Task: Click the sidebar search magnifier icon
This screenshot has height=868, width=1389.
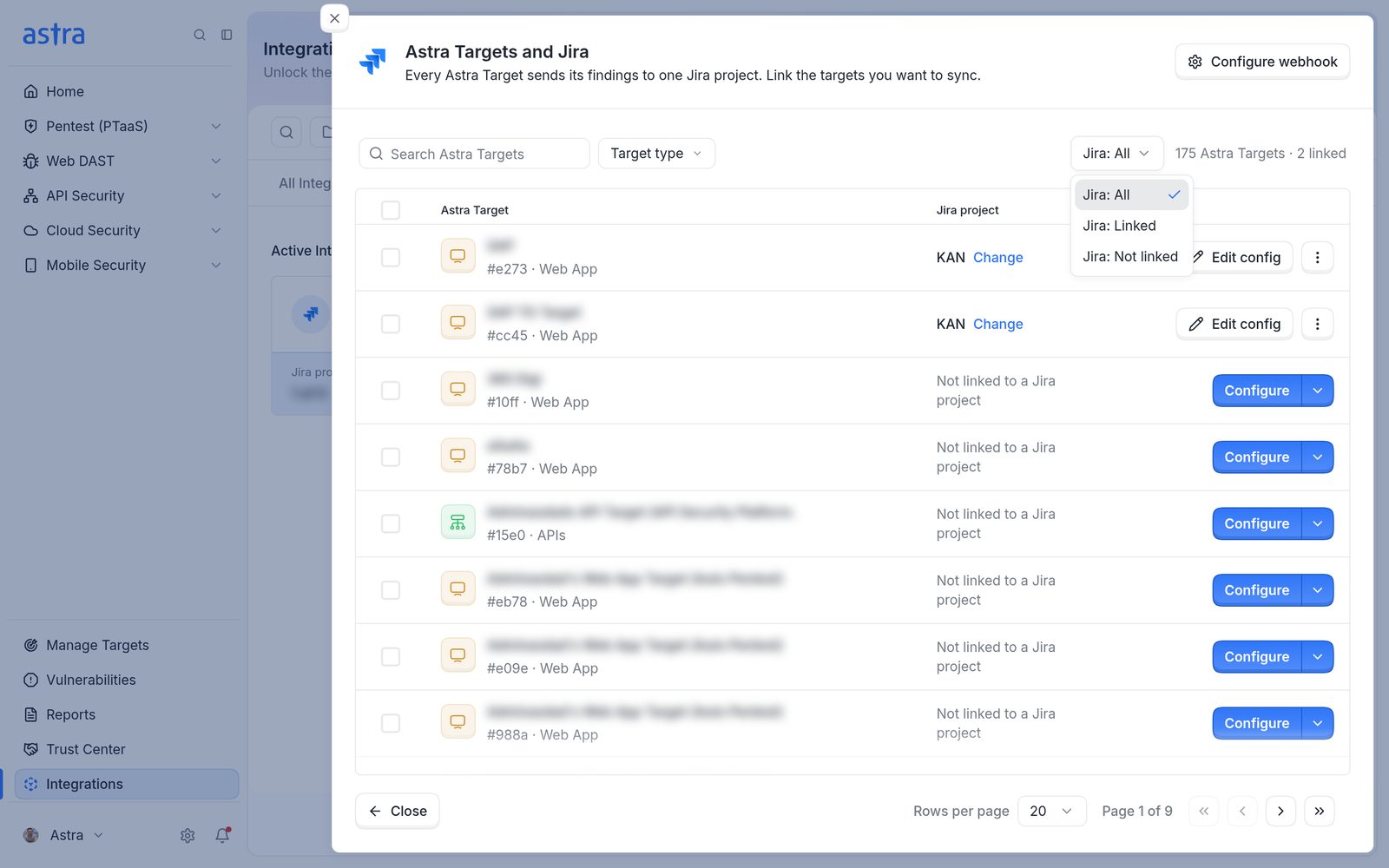Action: [200, 35]
